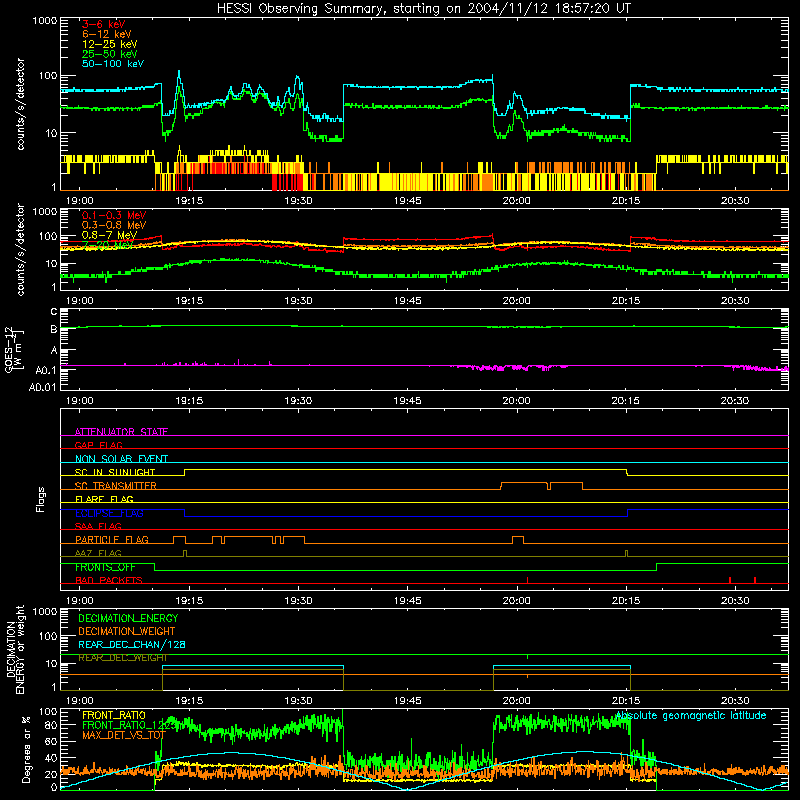
Task: Click the GOES-12 axis label
Action: (x=14, y=349)
